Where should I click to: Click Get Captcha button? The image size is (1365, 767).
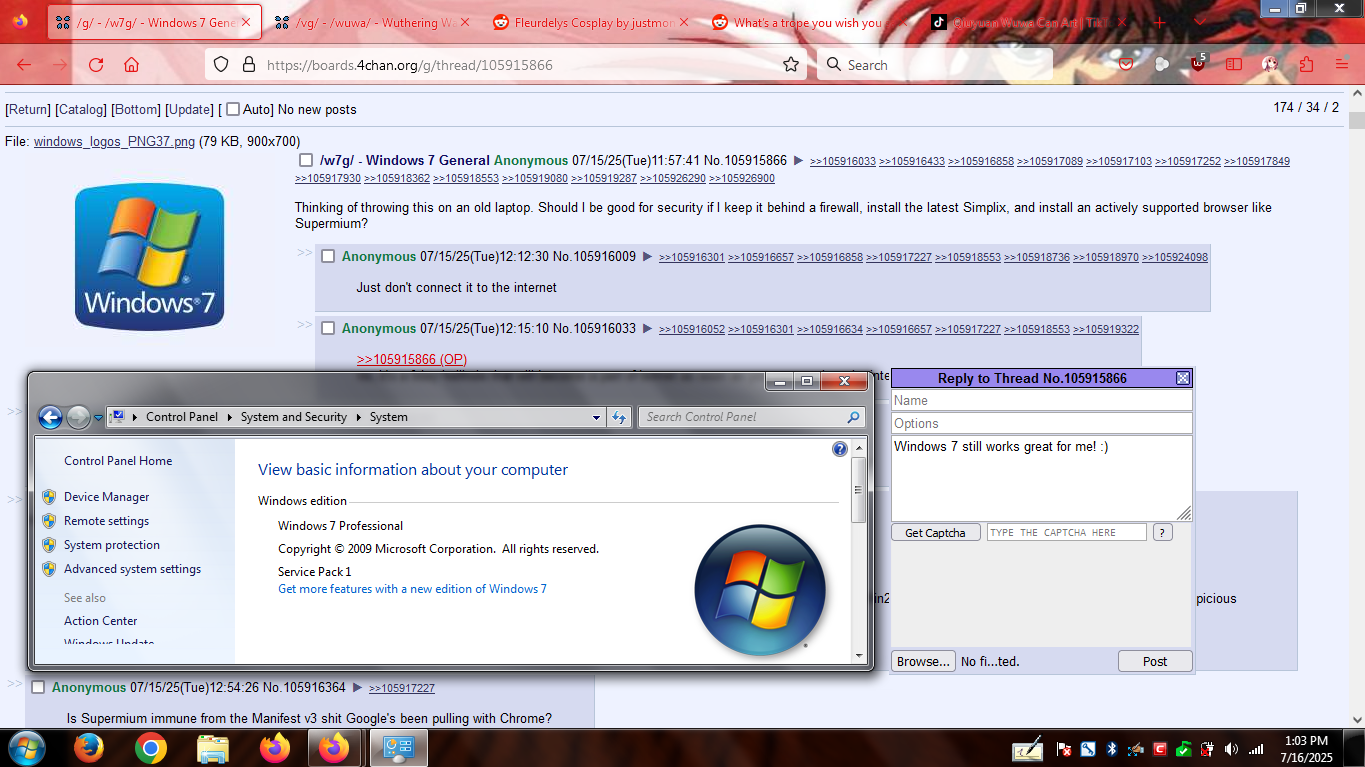click(x=935, y=533)
